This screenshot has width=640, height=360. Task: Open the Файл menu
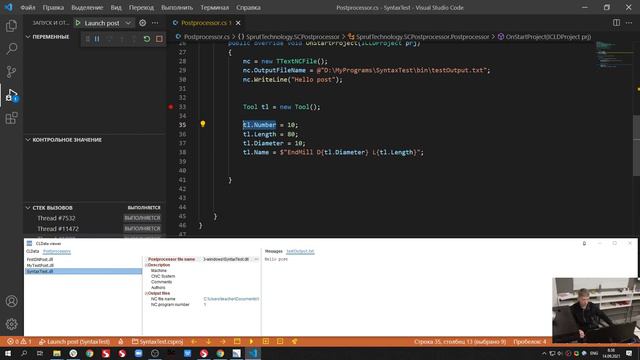coord(28,7)
